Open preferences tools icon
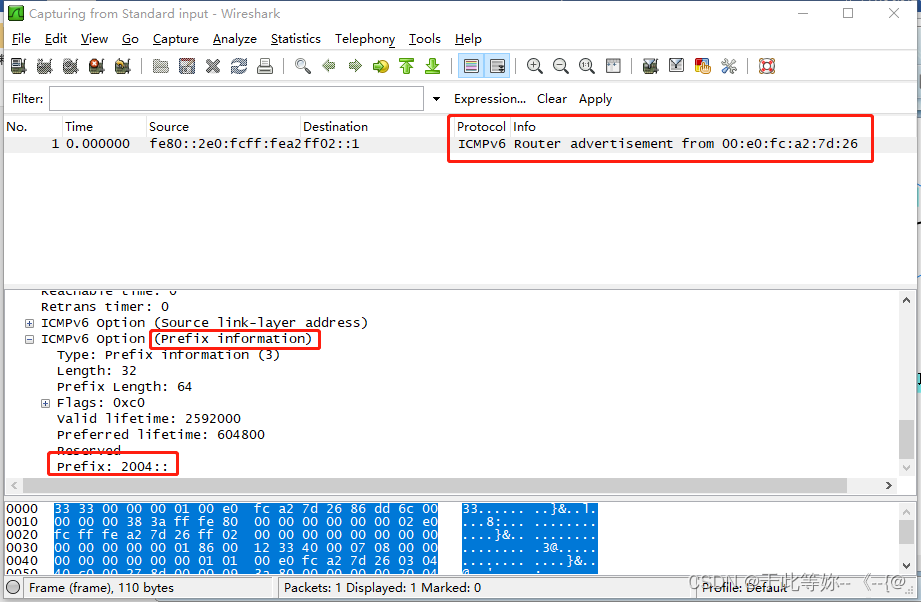This screenshot has height=602, width=921. point(729,66)
